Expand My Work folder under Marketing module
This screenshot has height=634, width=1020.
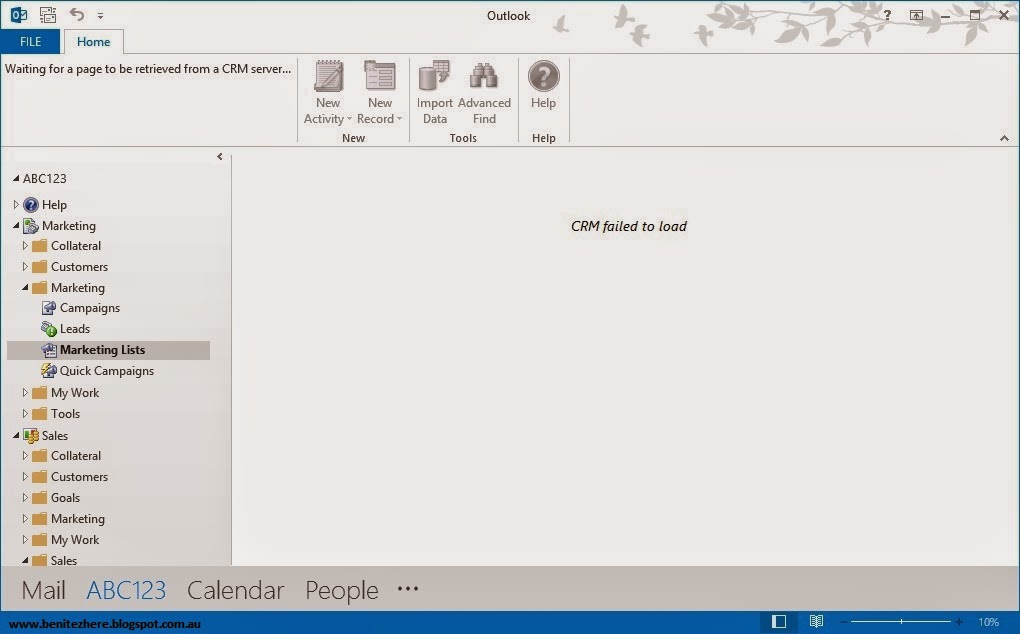click(25, 393)
